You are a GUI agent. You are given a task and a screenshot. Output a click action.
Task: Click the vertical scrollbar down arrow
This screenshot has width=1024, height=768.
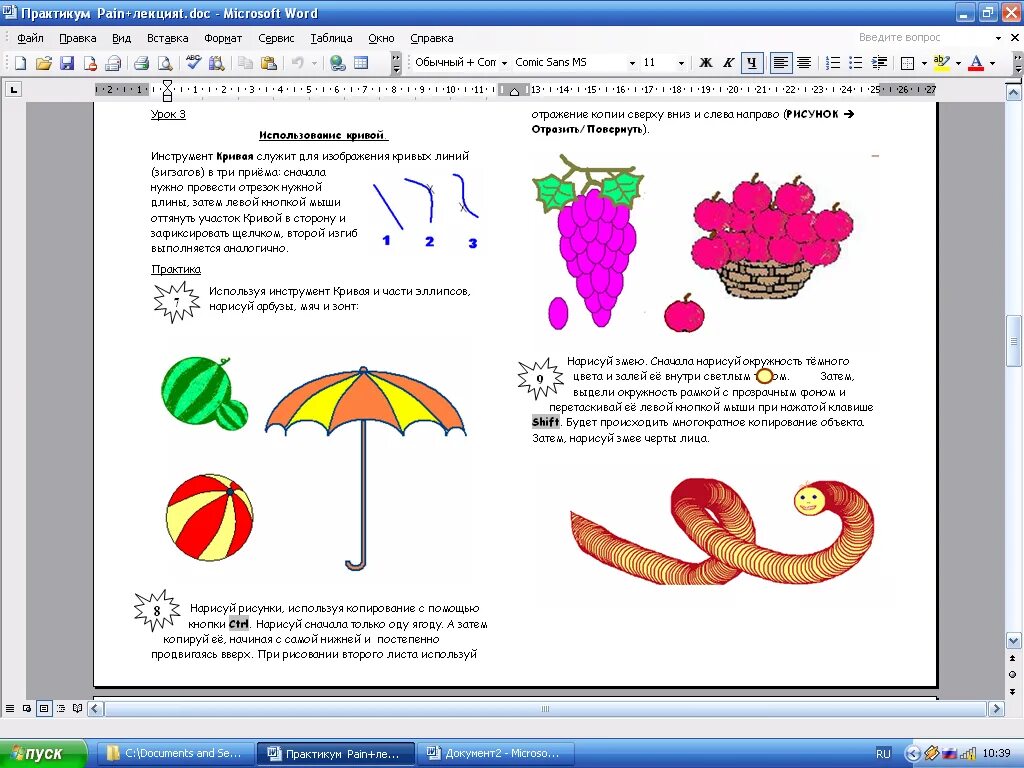point(1013,640)
